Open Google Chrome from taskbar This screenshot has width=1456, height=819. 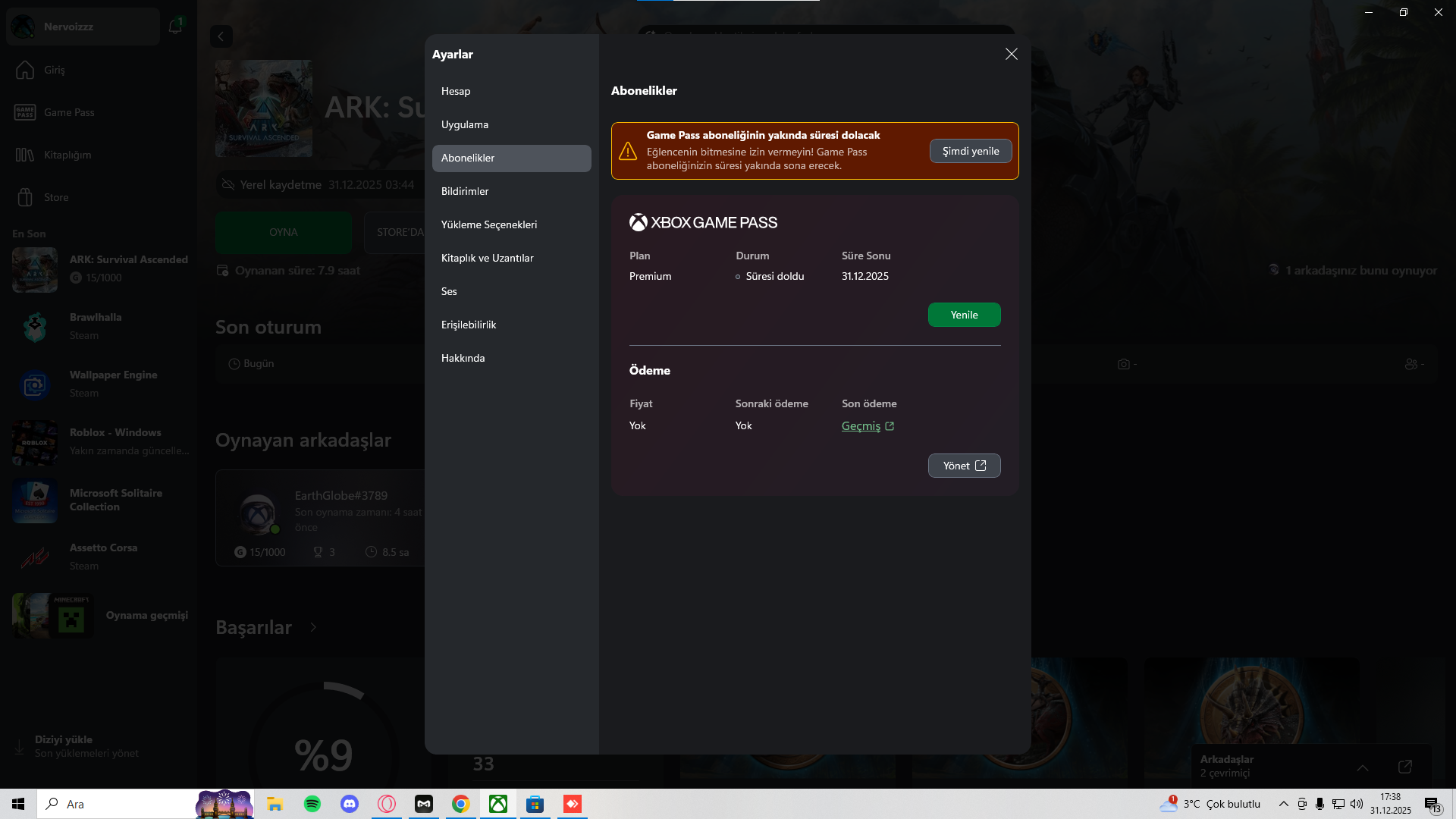pos(461,804)
